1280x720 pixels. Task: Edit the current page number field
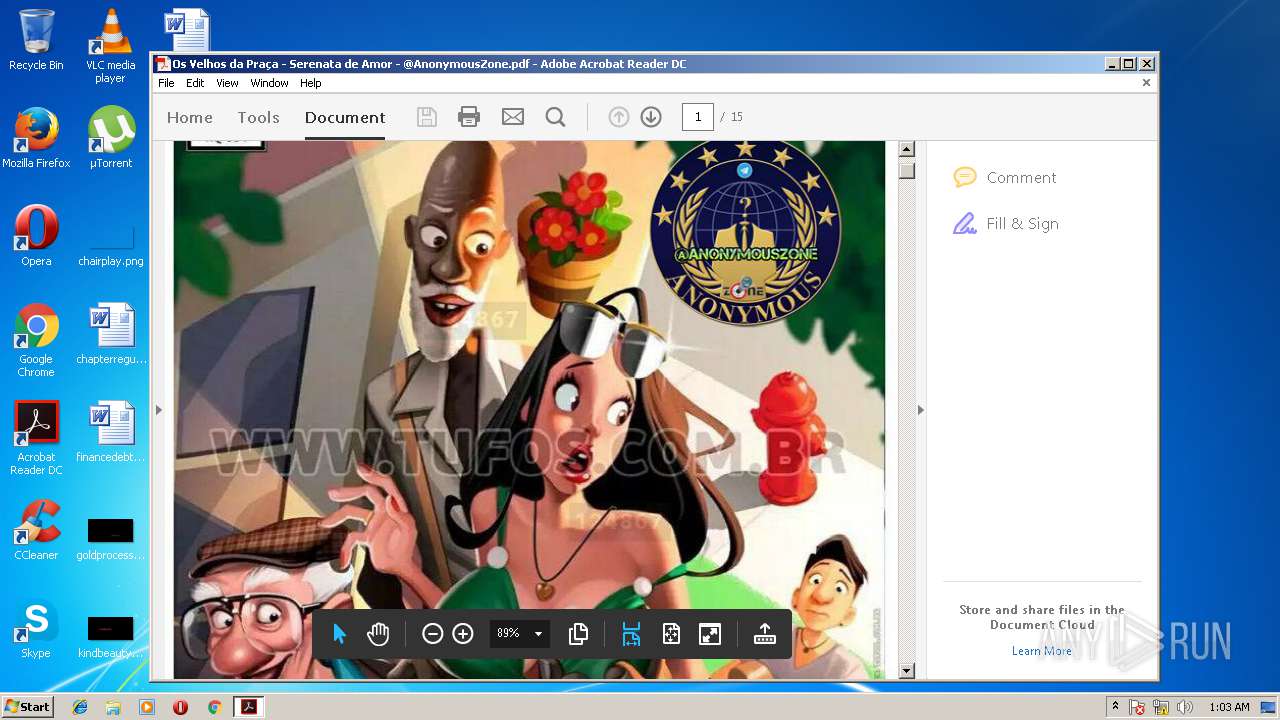tap(698, 117)
